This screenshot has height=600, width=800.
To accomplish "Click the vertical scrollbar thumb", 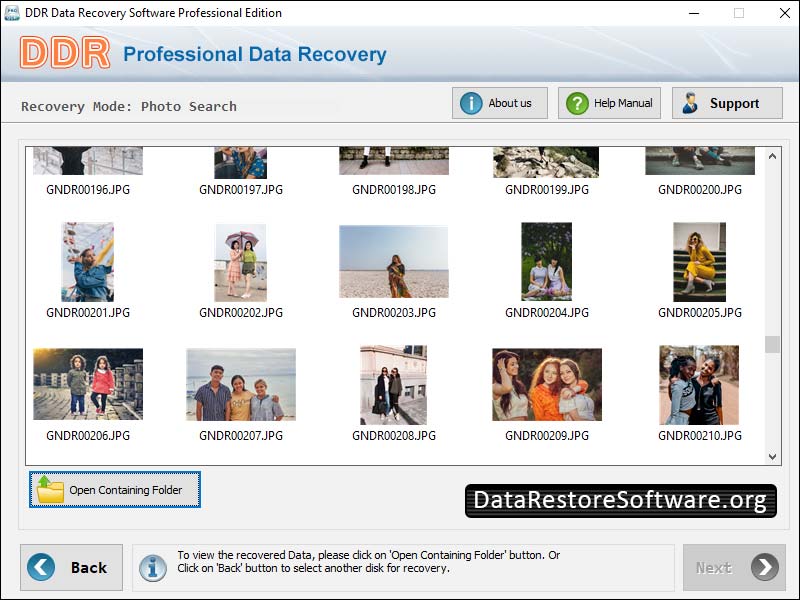I will pyautogui.click(x=772, y=344).
